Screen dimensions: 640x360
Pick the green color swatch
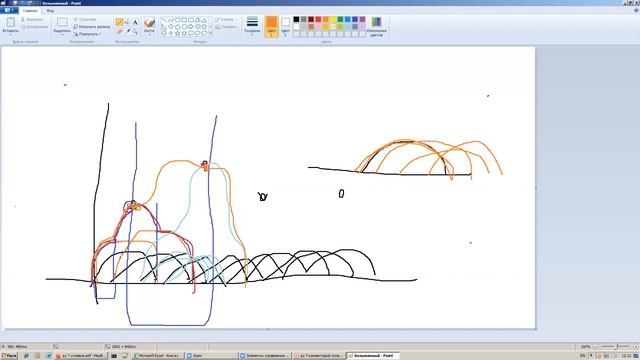[x=340, y=19]
